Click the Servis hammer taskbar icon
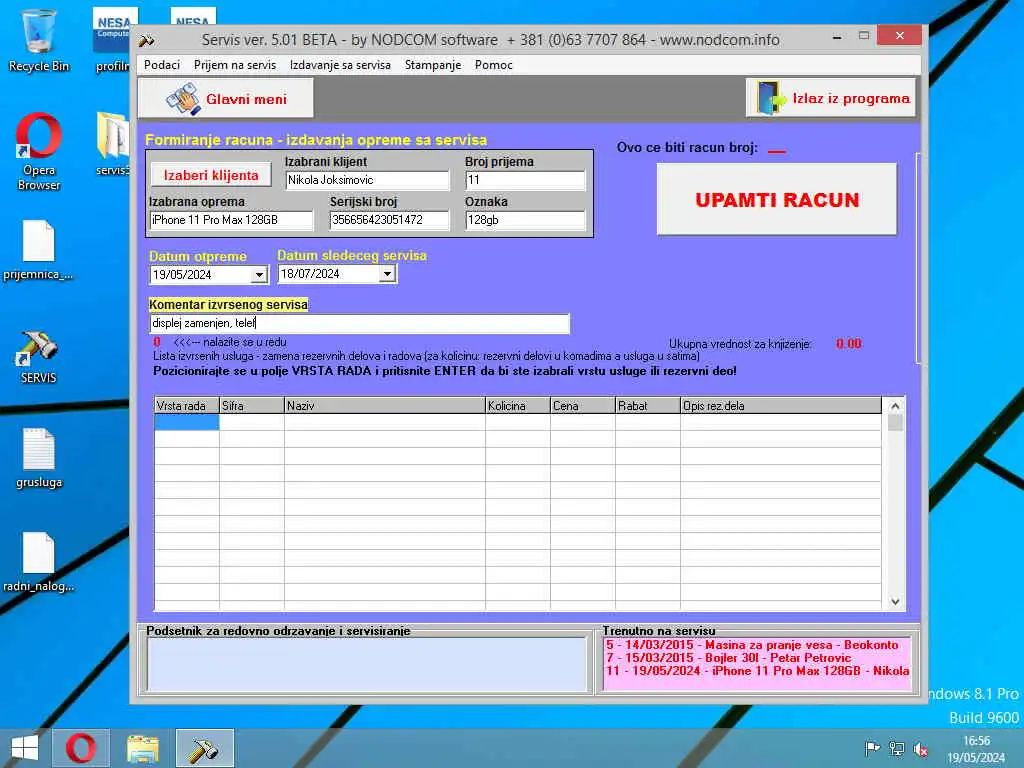Viewport: 1024px width, 768px height. point(204,748)
